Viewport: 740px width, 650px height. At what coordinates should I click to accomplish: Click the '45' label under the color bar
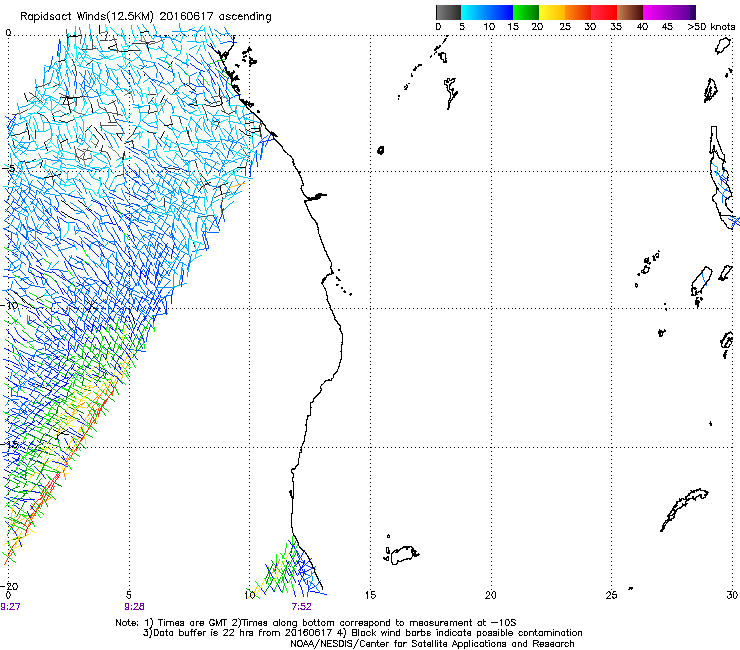click(x=667, y=27)
